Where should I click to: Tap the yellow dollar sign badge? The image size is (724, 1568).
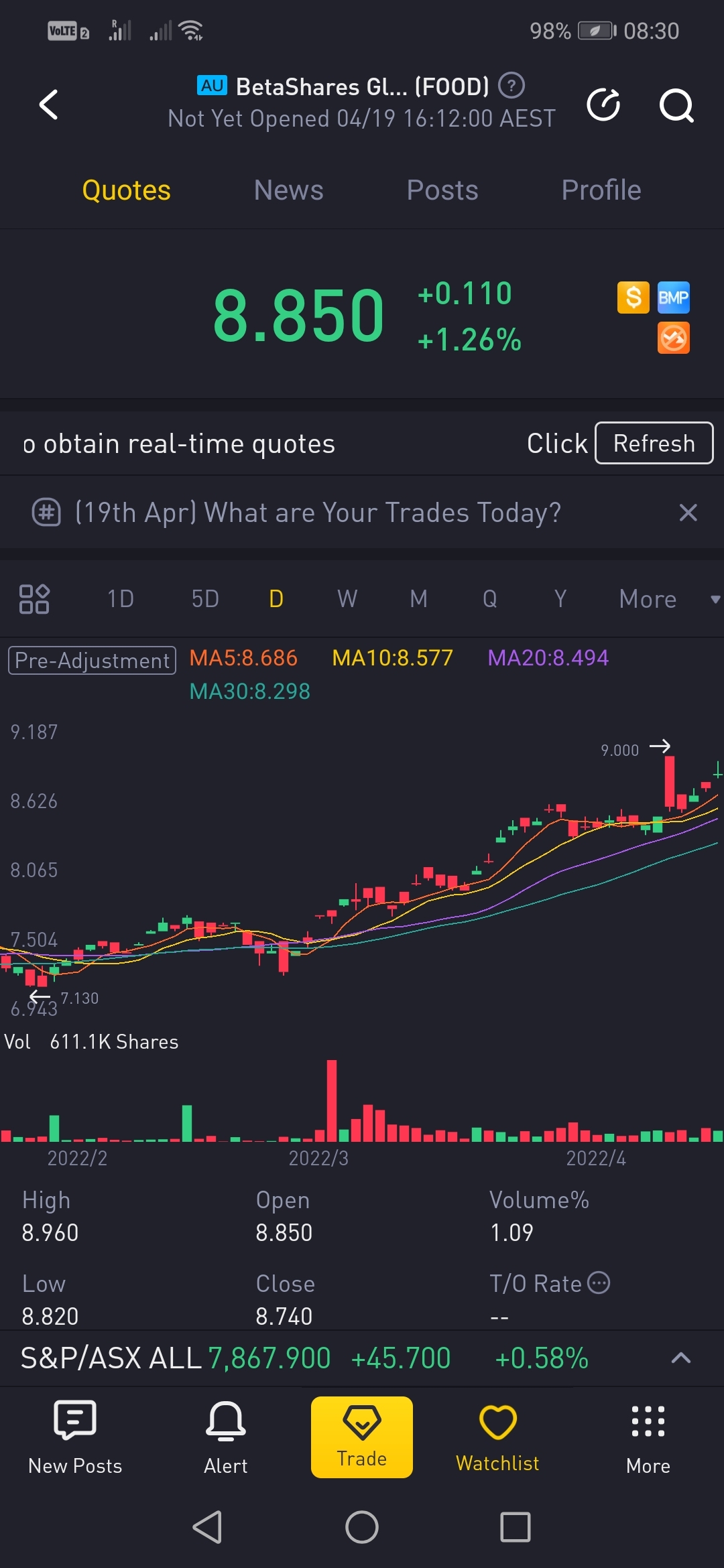633,298
